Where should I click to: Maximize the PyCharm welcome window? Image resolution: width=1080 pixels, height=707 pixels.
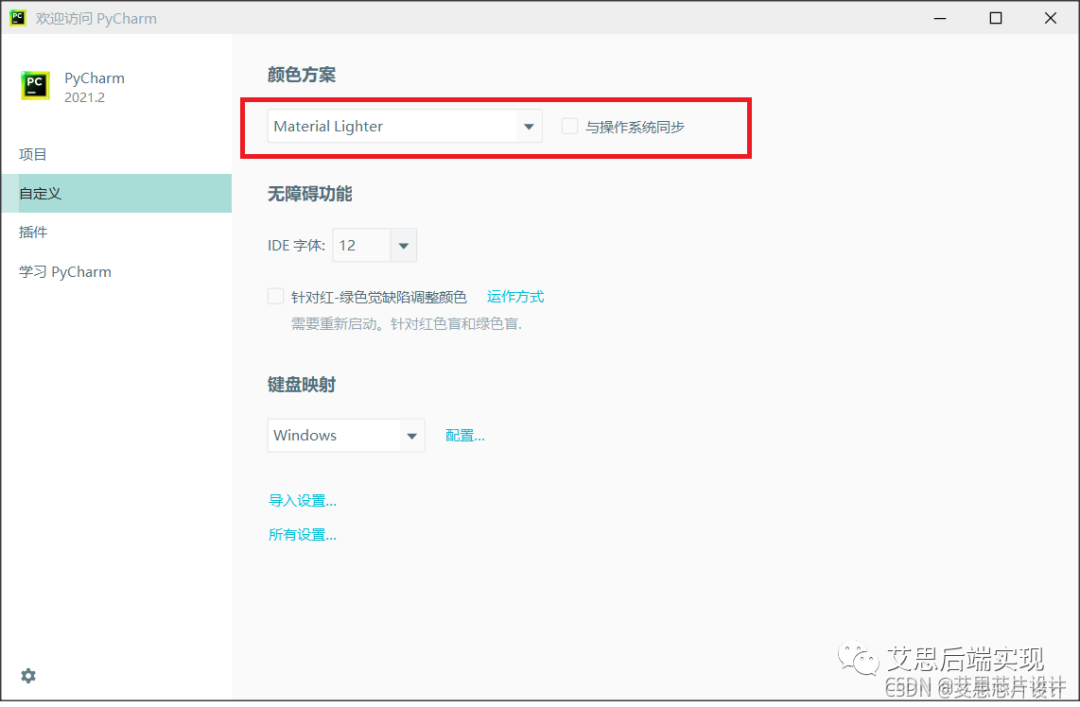pyautogui.click(x=996, y=18)
